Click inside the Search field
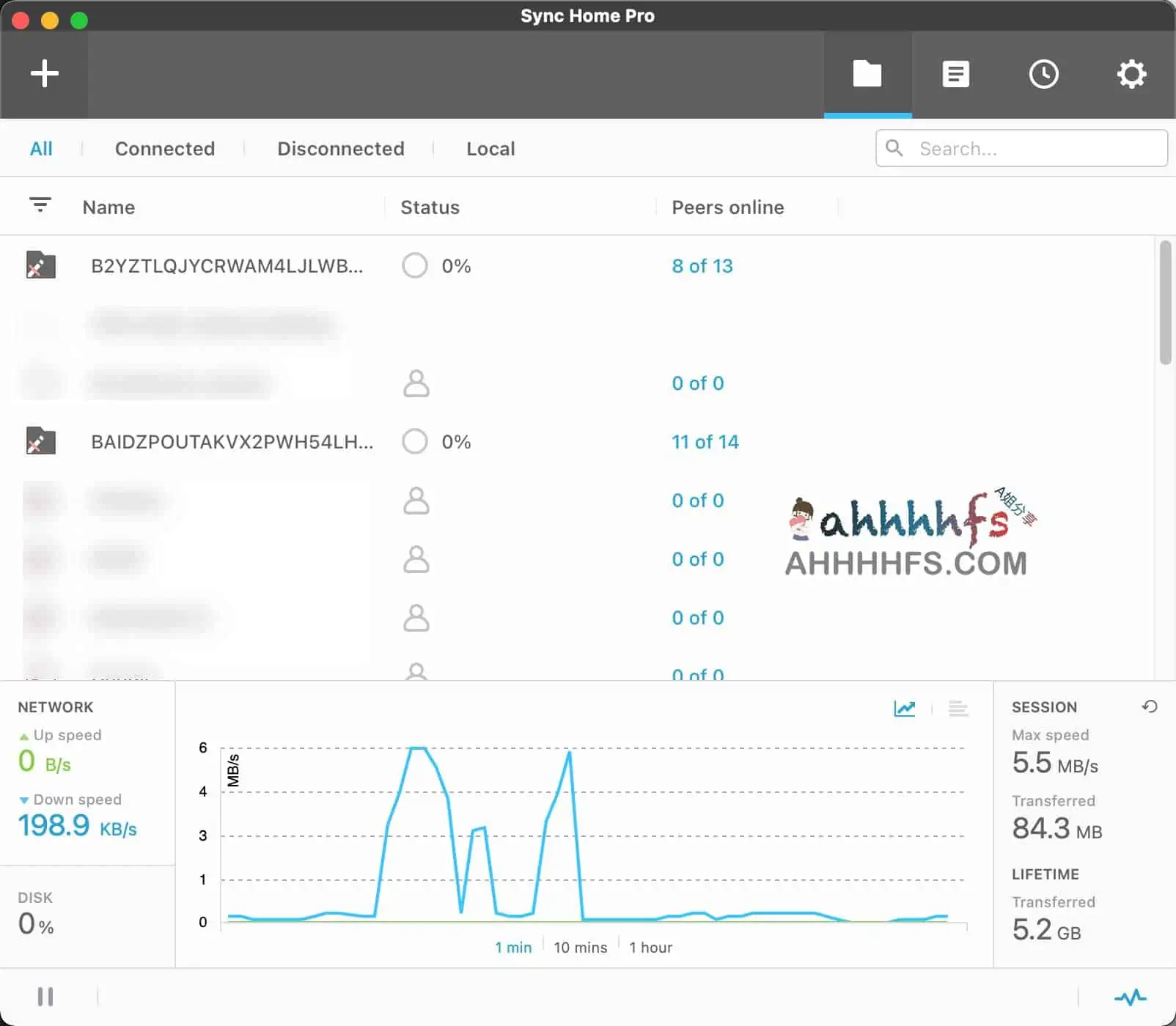Image resolution: width=1176 pixels, height=1026 pixels. (1034, 149)
